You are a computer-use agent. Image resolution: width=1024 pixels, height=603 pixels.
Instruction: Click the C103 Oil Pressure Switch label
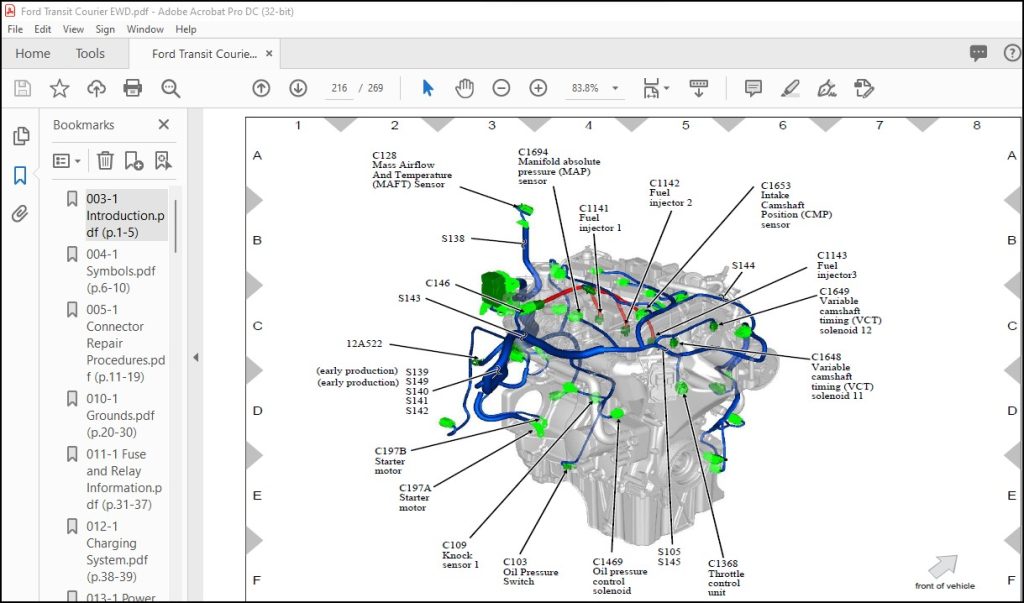(x=530, y=572)
